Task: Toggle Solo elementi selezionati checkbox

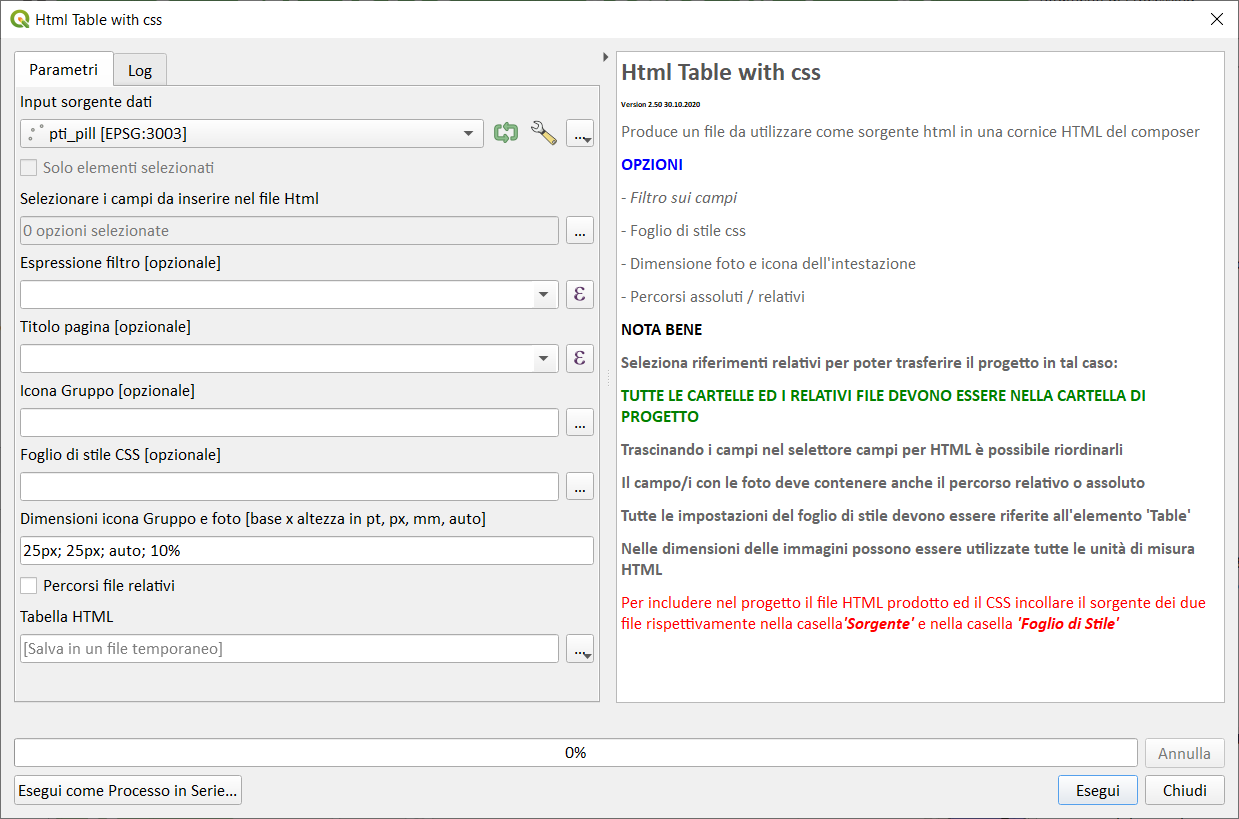Action: click(x=29, y=168)
